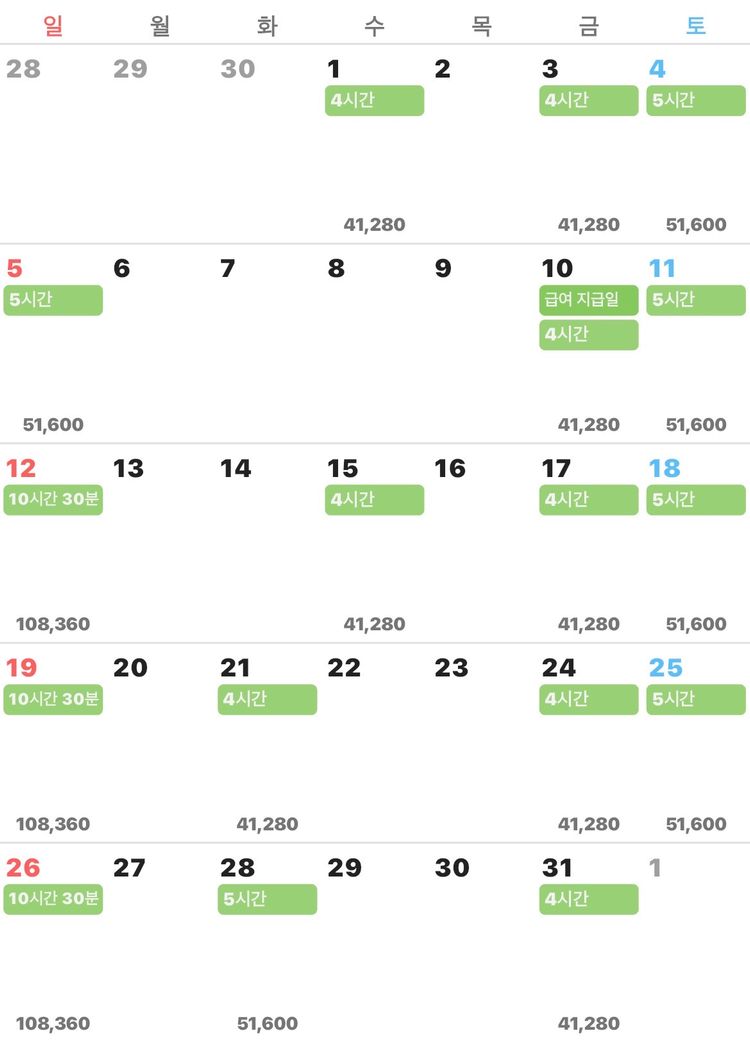The height and width of the screenshot is (1040, 750).
Task: Tap the grayed-out date 29 of the previous month
Action: pyautogui.click(x=130, y=69)
